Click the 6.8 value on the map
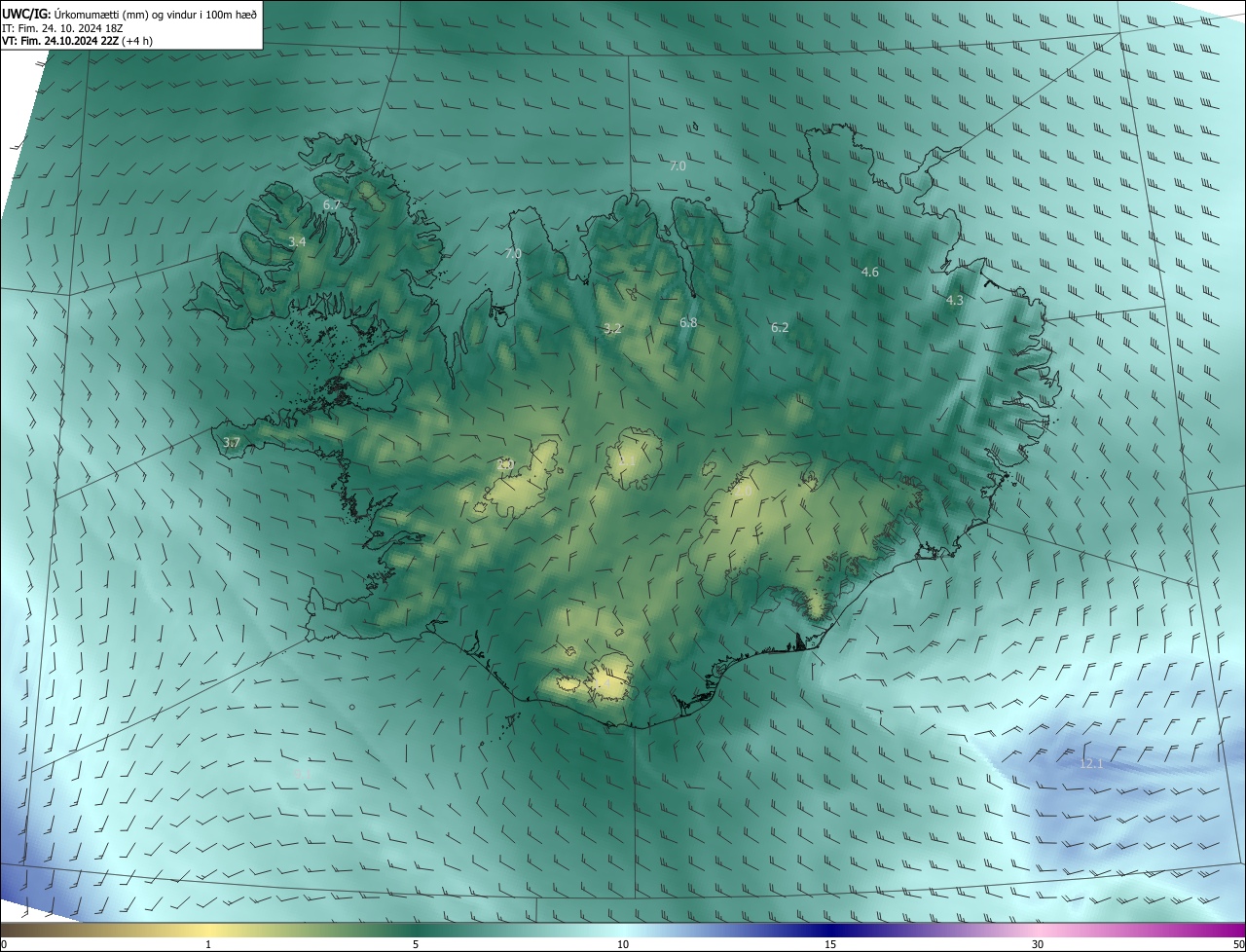The image size is (1246, 952). point(688,322)
